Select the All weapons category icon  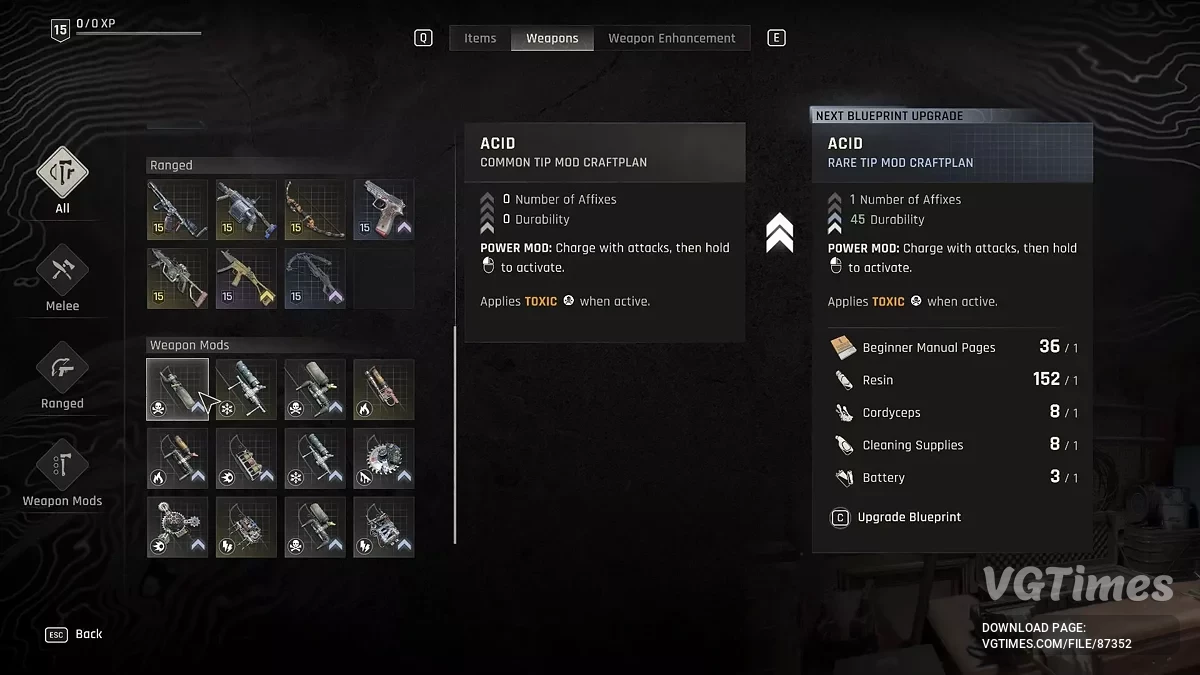(62, 174)
